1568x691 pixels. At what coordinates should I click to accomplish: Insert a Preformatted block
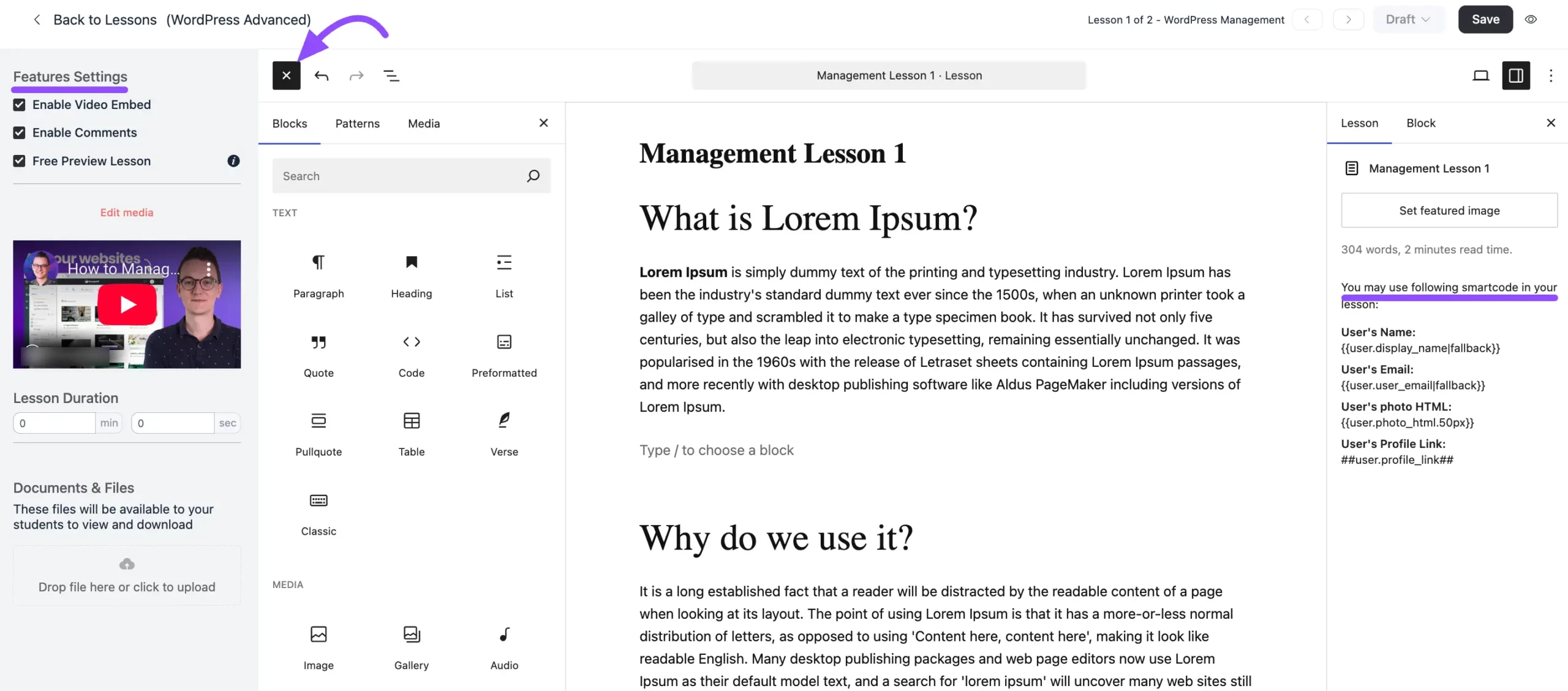click(x=504, y=355)
